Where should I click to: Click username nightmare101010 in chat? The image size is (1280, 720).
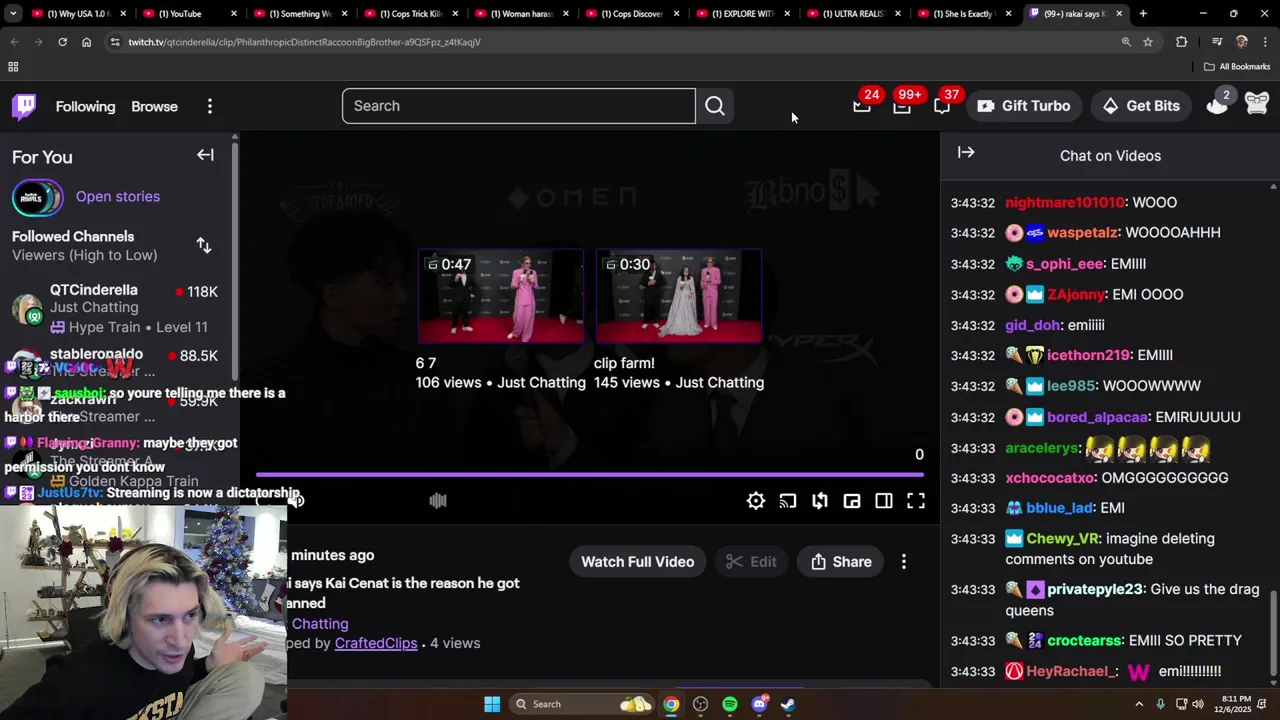[1065, 203]
